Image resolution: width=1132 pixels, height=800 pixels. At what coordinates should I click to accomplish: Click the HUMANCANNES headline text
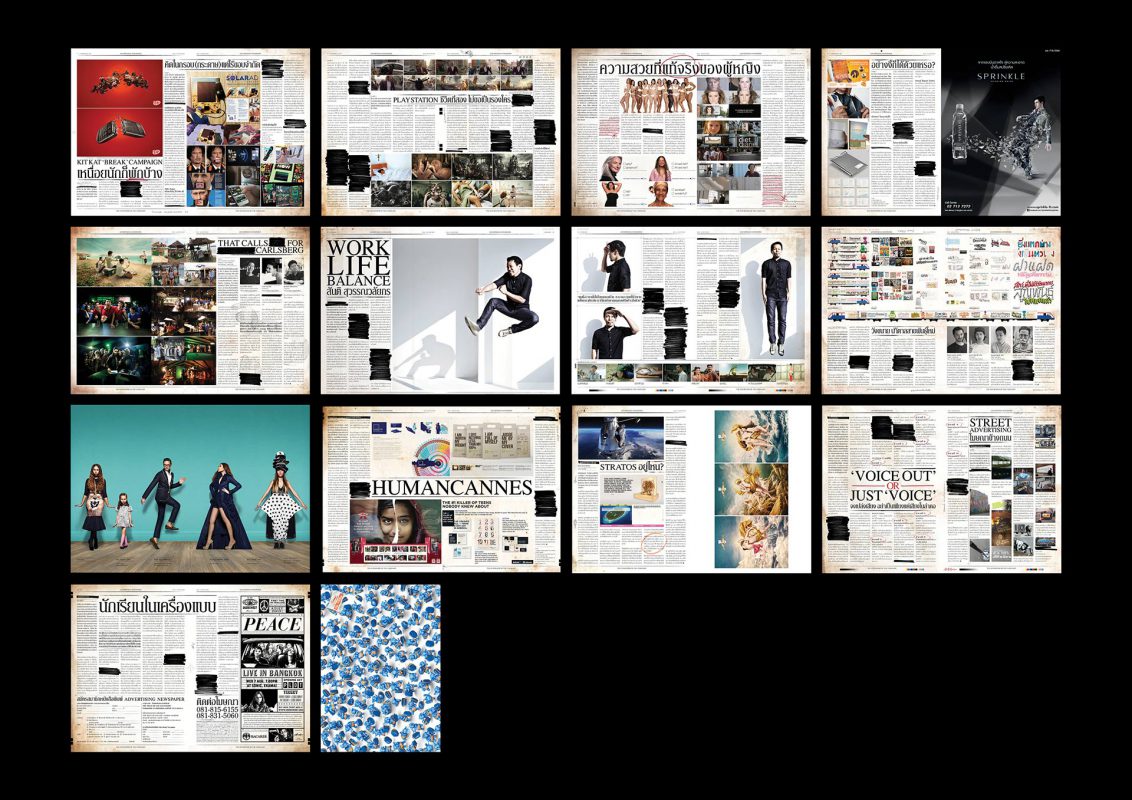[453, 487]
